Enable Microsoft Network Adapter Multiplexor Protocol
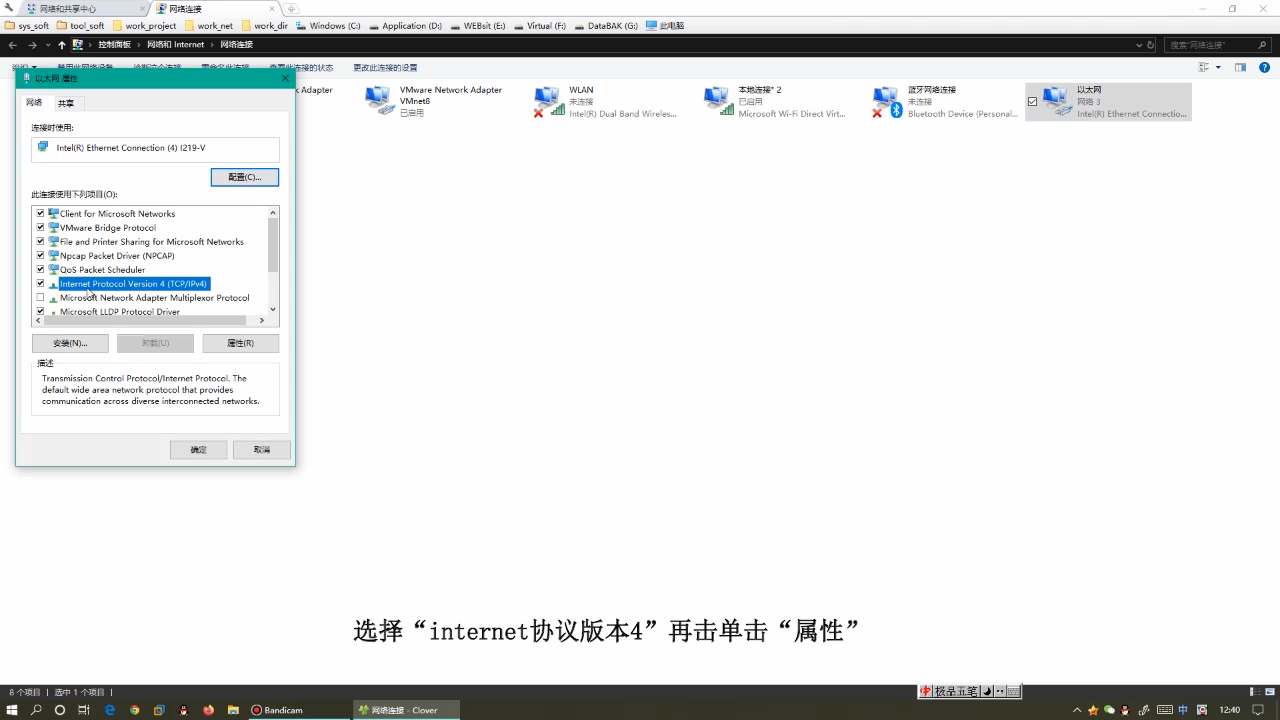 coord(40,297)
